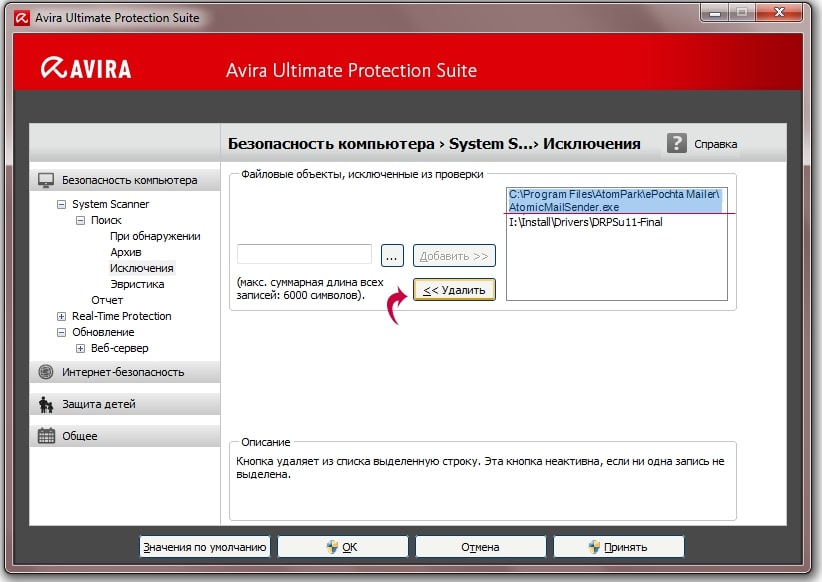Screen dimensions: 822x582
Task: Select the AtomicMailSender.exe exclusion entry
Action: pyautogui.click(x=616, y=200)
